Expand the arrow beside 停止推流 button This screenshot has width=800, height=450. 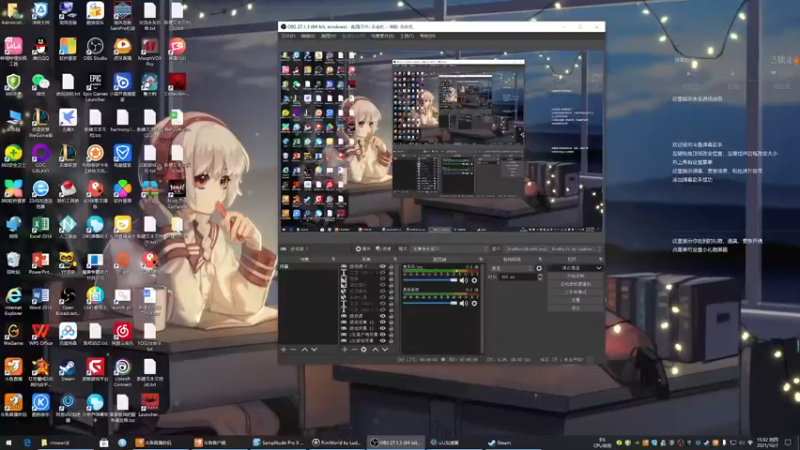[598, 268]
